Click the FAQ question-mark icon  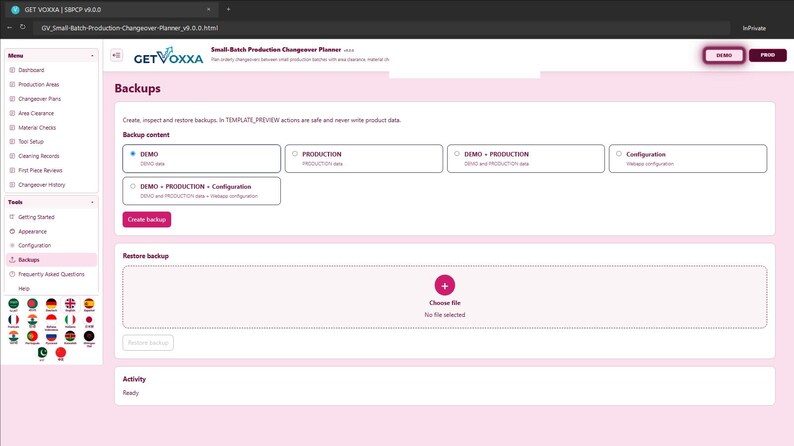[x=12, y=274]
